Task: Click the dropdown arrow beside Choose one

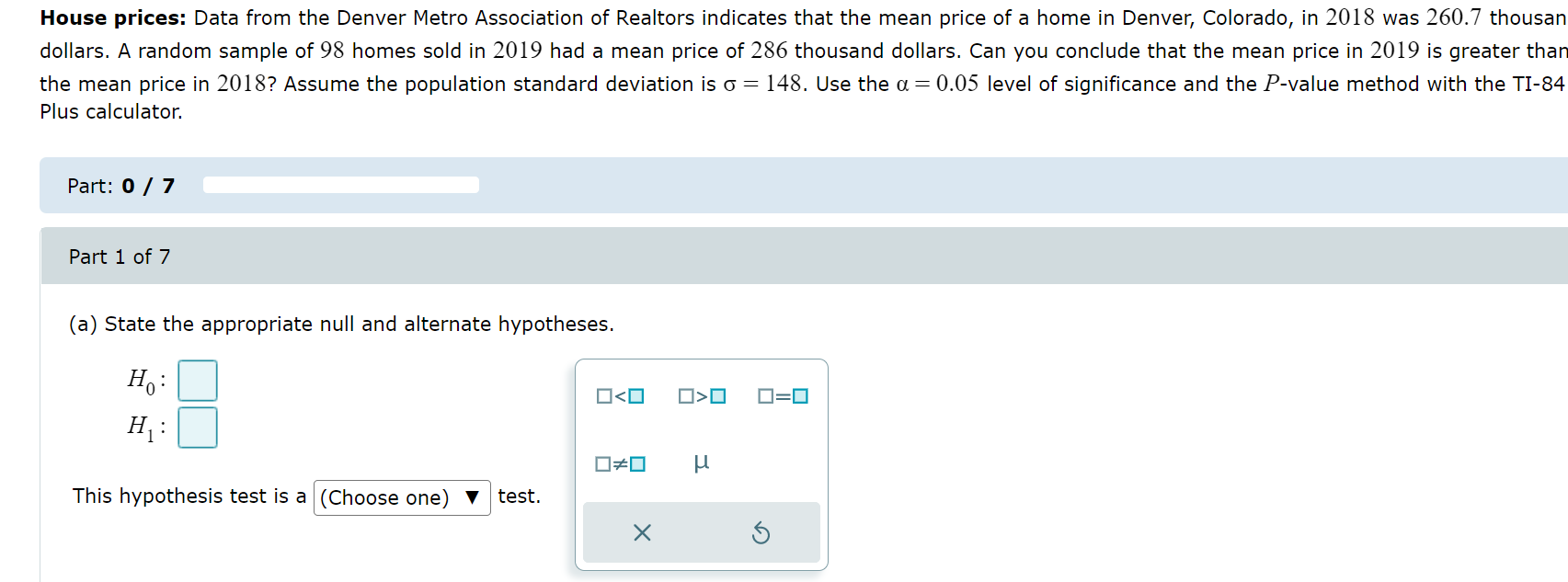Action: click(x=473, y=497)
